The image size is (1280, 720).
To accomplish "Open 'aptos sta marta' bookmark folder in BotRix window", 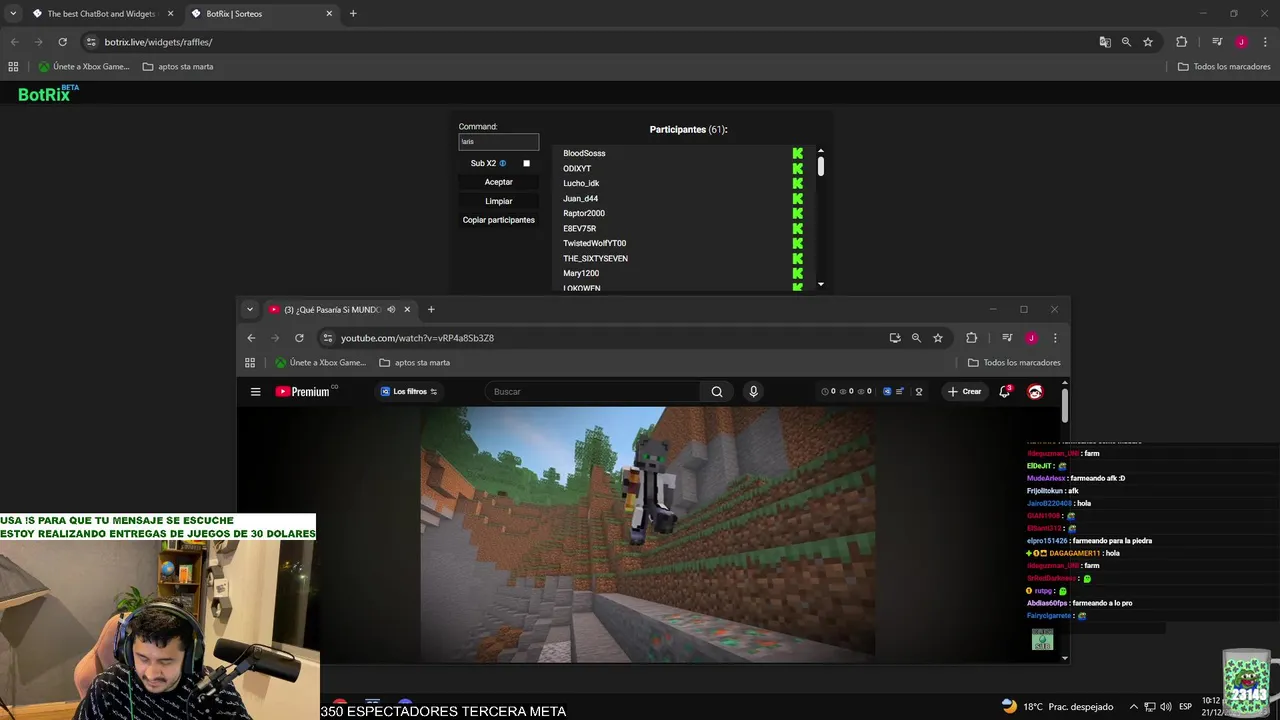I will (x=178, y=67).
